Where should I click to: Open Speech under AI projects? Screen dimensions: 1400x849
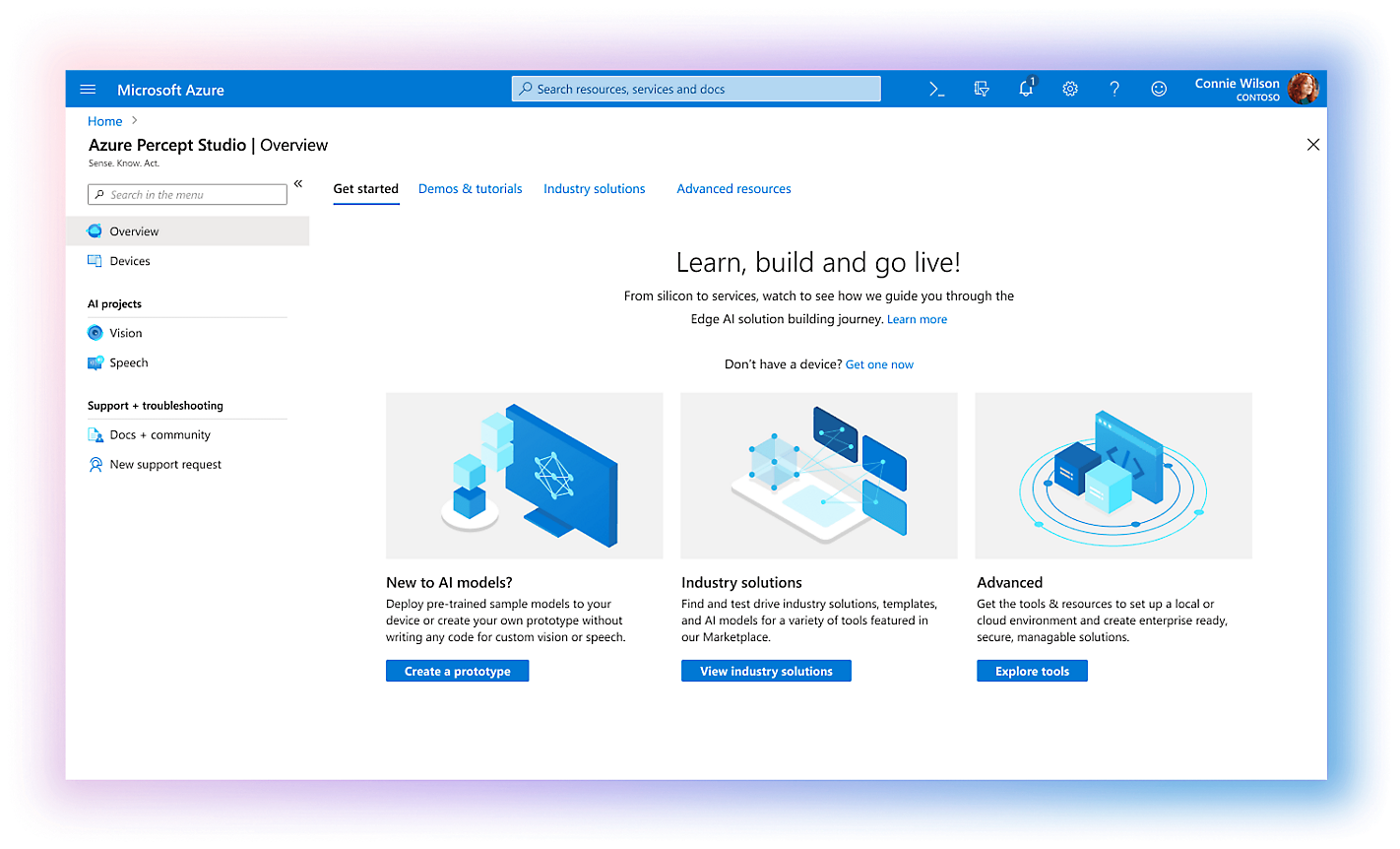tap(128, 362)
